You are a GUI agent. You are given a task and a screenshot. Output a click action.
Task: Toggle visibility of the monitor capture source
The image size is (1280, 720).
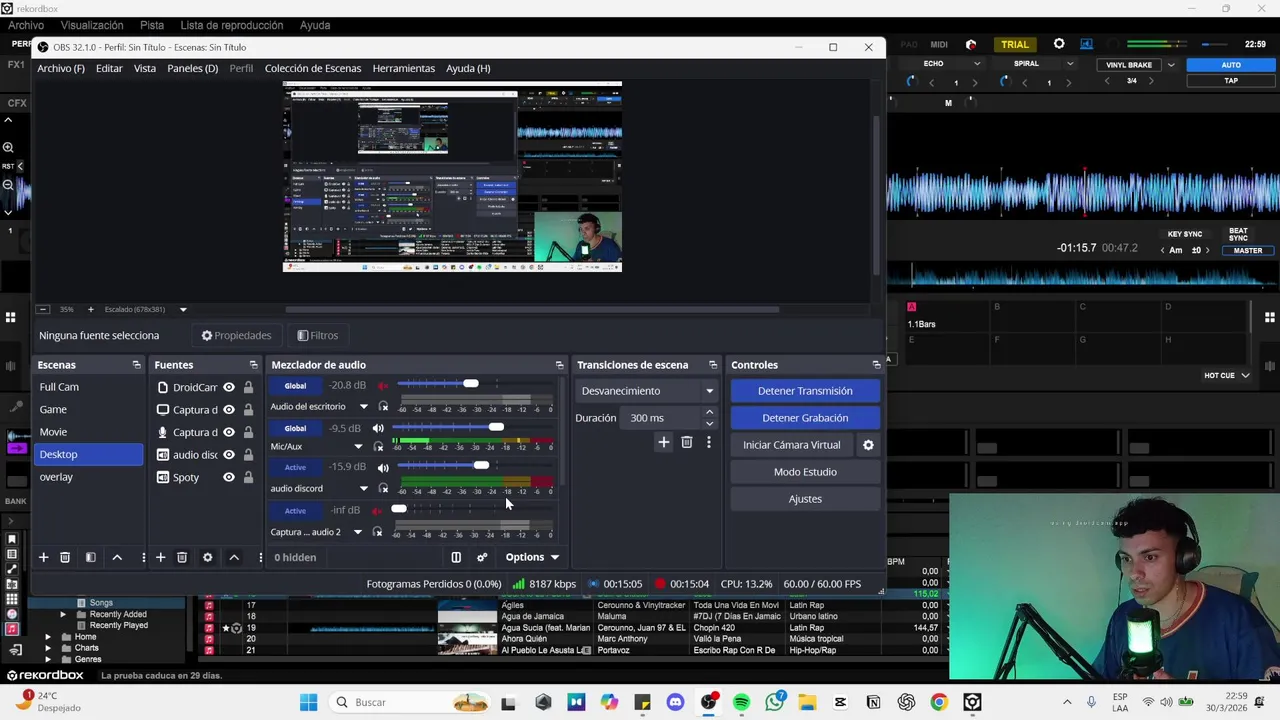229,410
